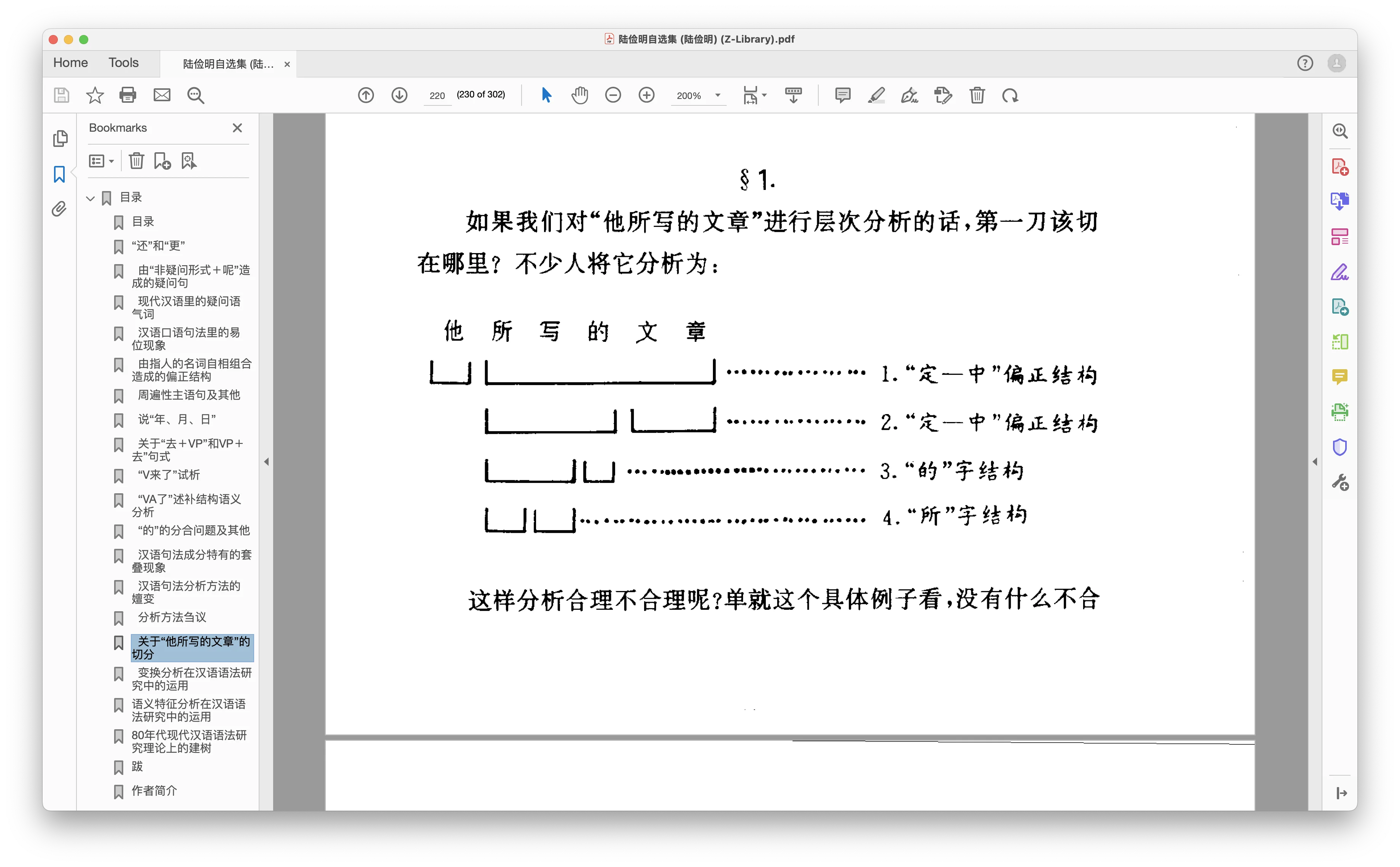The image size is (1400, 867).
Task: Show page thumbnails panel
Action: coord(60,138)
